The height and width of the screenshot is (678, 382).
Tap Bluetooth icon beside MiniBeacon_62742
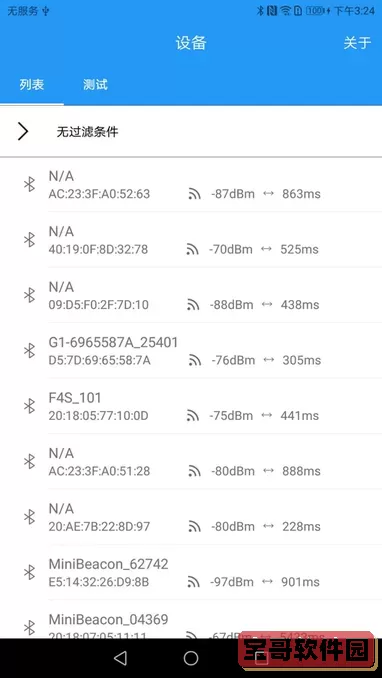tap(29, 572)
